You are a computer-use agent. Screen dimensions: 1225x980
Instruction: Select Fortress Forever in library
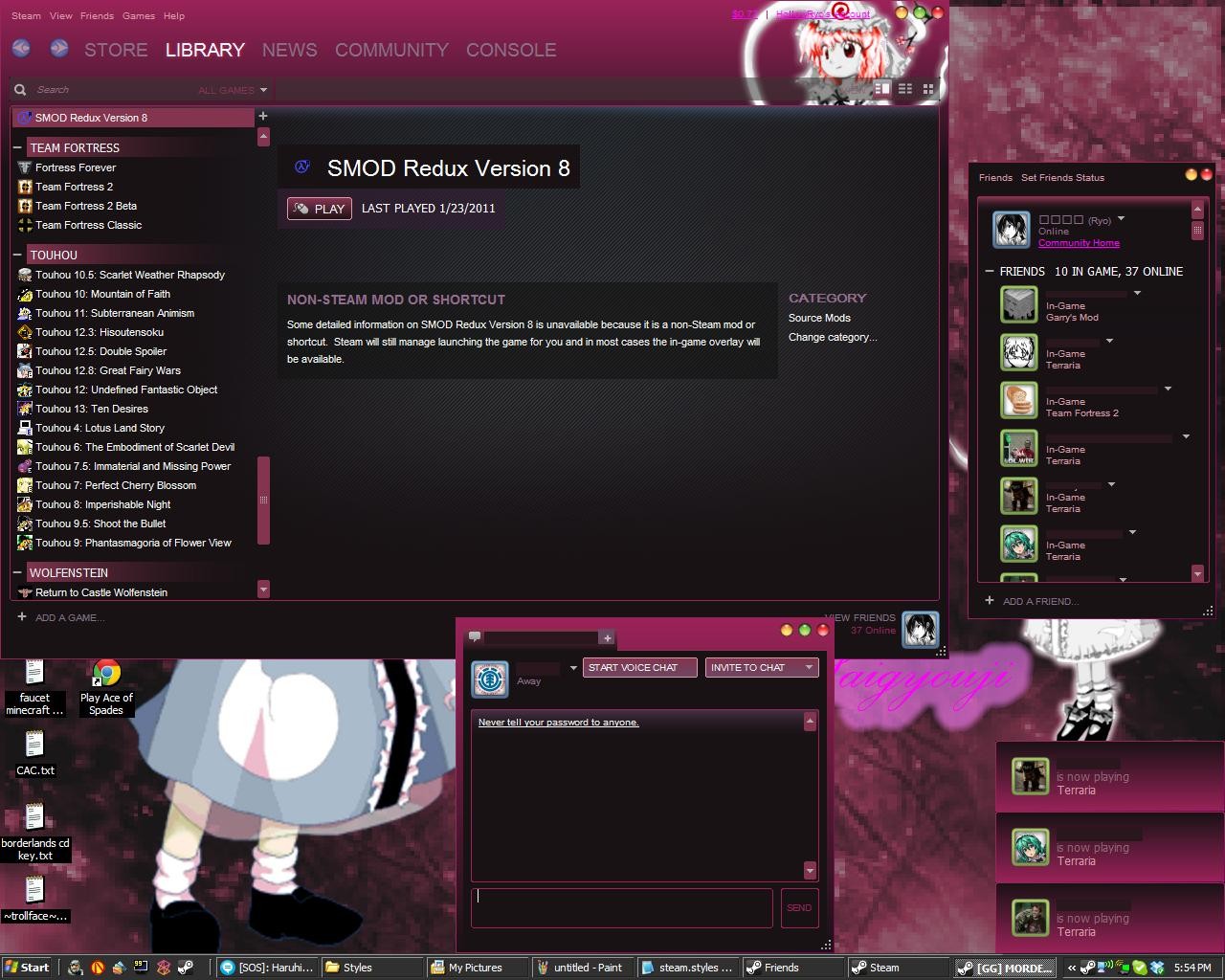pos(76,167)
